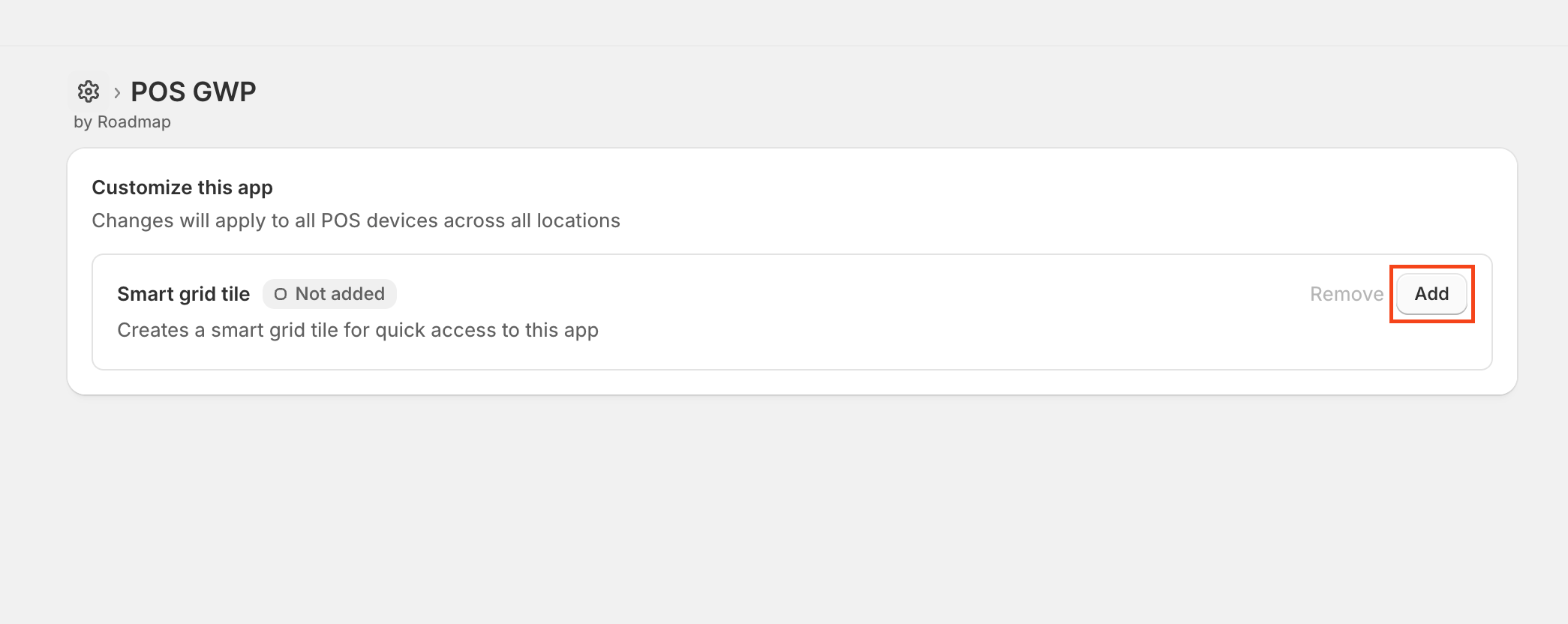Click the gear symbol left of the chevron
The height and width of the screenshot is (624, 1568).
point(89,91)
